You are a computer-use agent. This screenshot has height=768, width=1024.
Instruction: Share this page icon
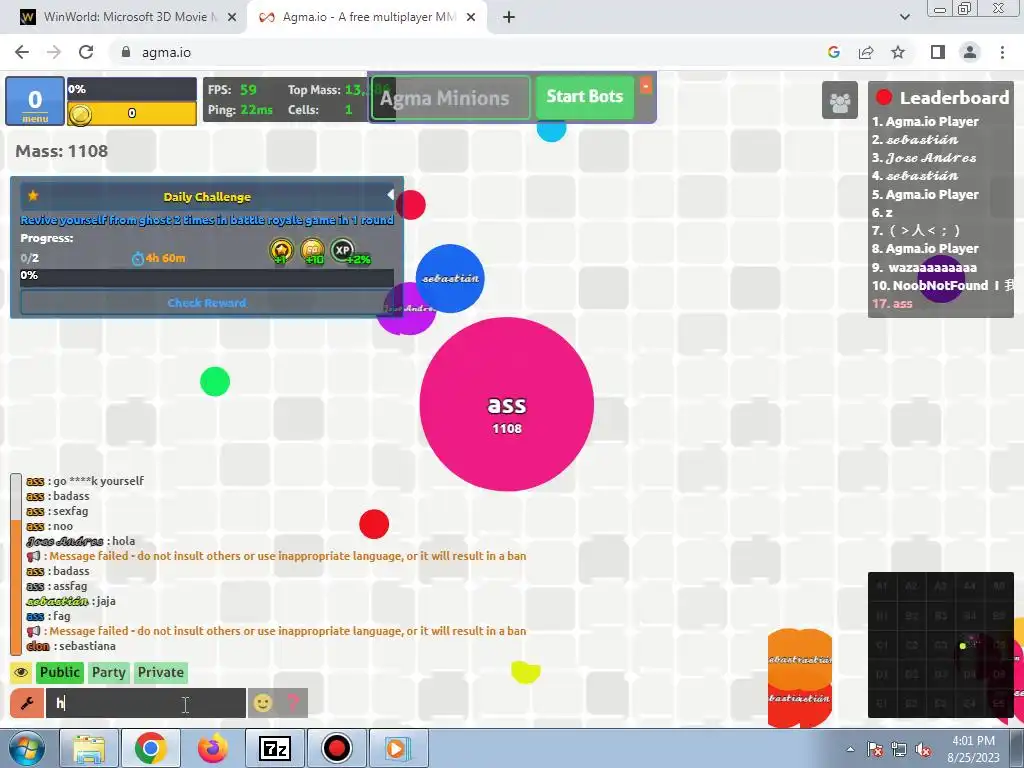click(x=866, y=52)
